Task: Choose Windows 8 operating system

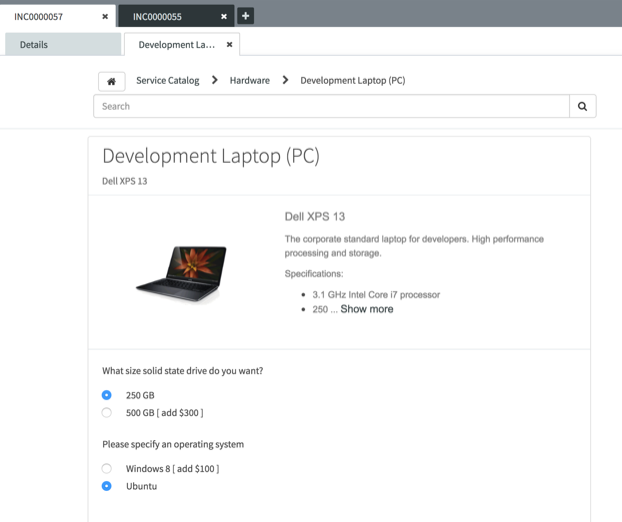Action: (106, 468)
